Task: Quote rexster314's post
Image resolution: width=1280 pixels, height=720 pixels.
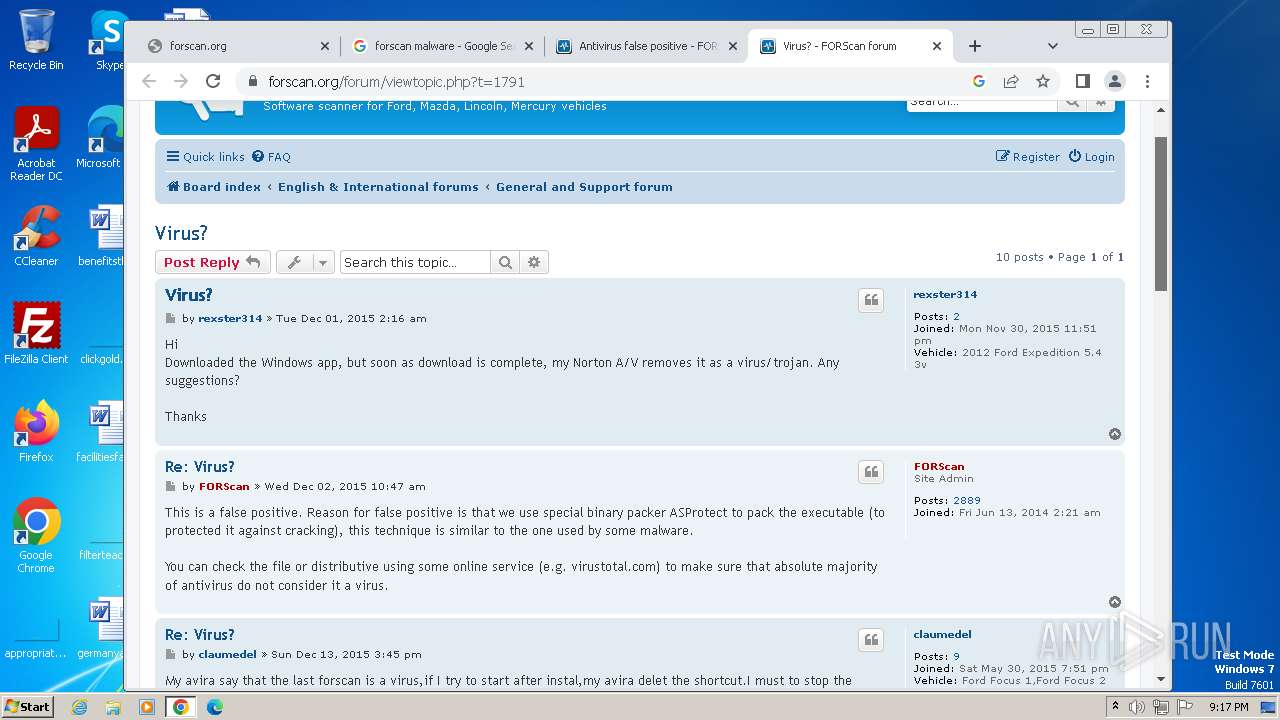Action: pos(871,301)
